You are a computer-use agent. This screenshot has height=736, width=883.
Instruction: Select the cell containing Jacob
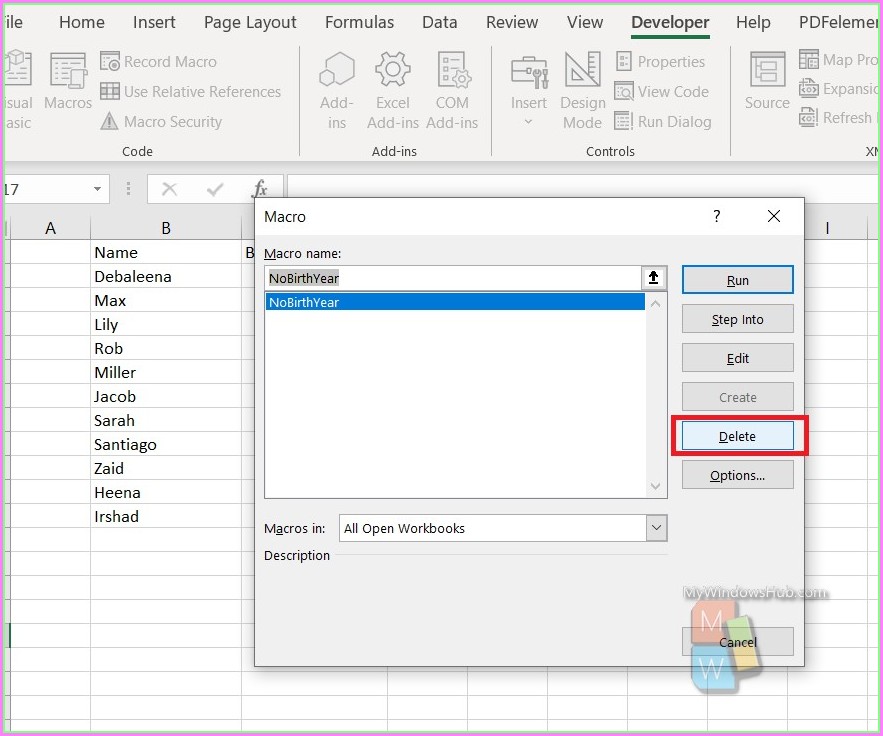point(166,396)
